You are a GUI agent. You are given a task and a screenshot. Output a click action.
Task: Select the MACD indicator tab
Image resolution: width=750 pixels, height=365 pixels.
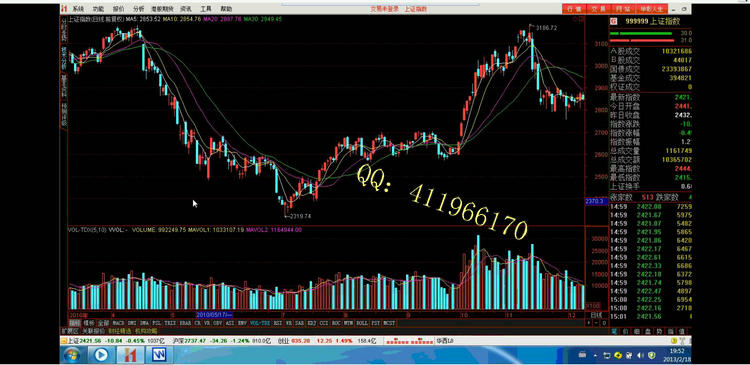tap(118, 323)
